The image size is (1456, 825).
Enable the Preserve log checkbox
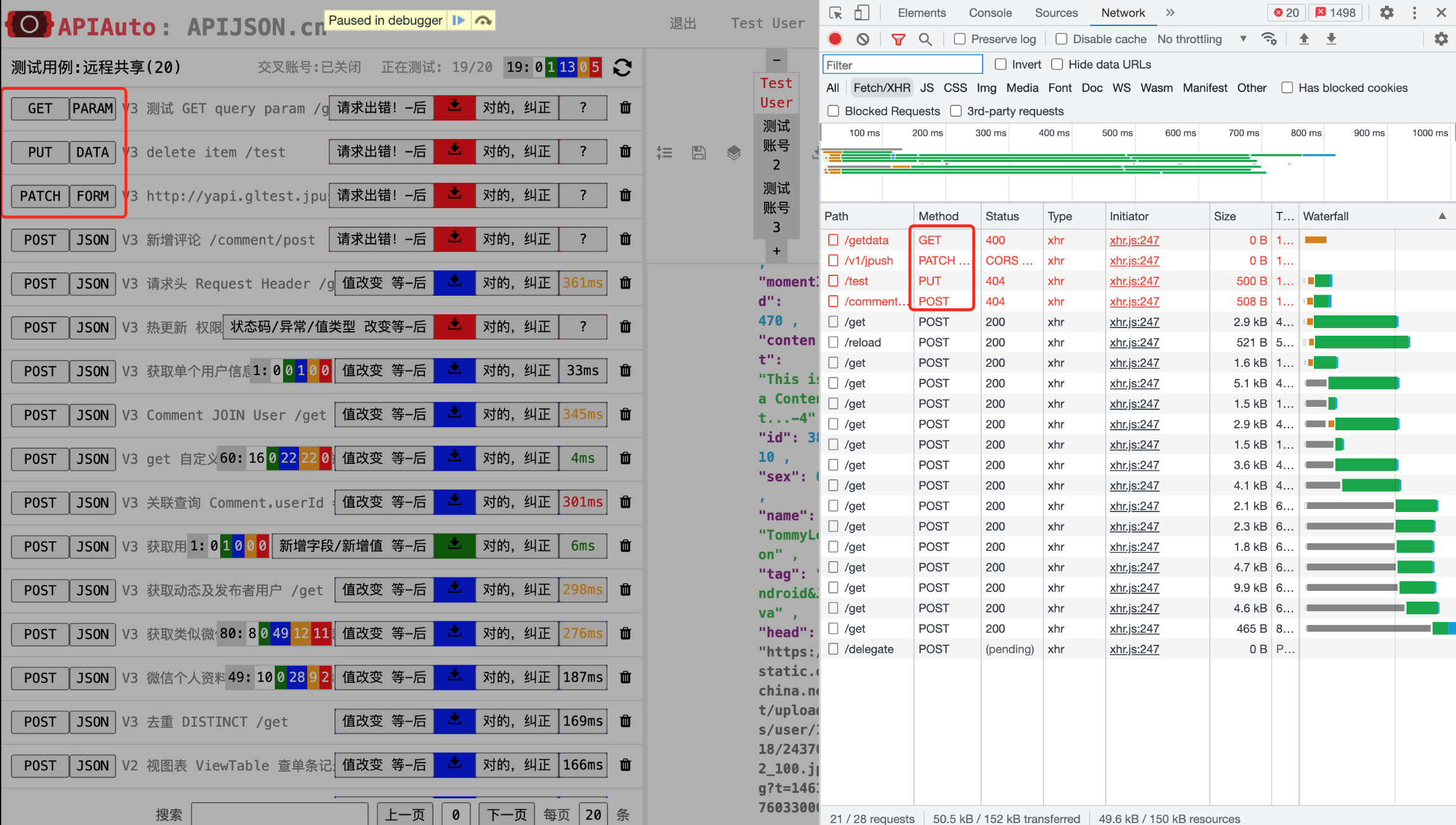tap(960, 39)
